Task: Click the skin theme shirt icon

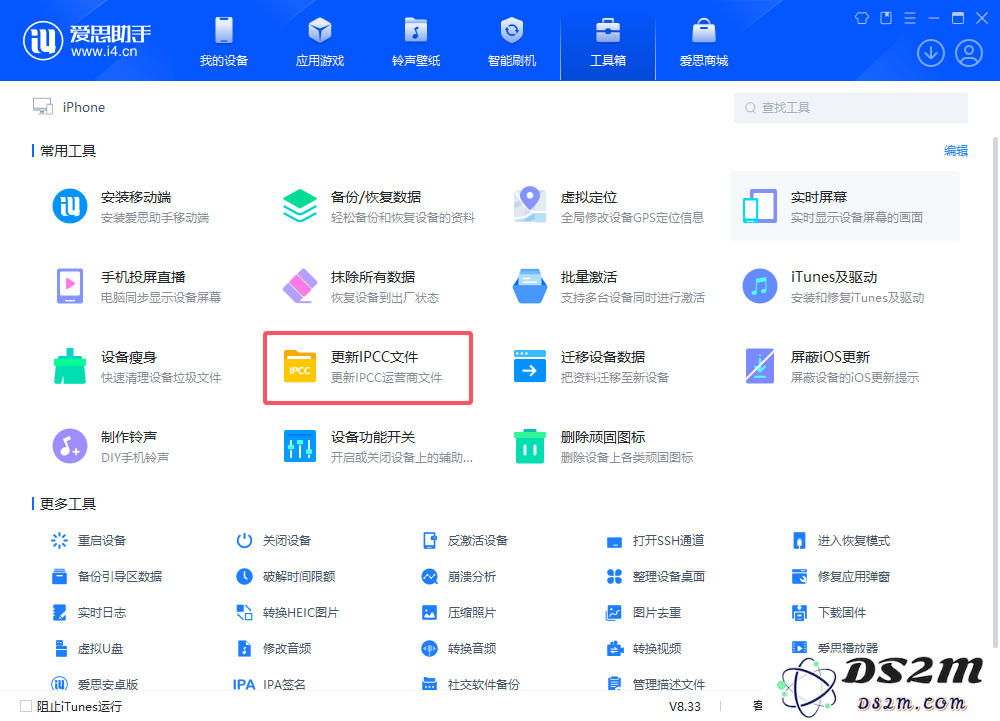Action: [862, 18]
